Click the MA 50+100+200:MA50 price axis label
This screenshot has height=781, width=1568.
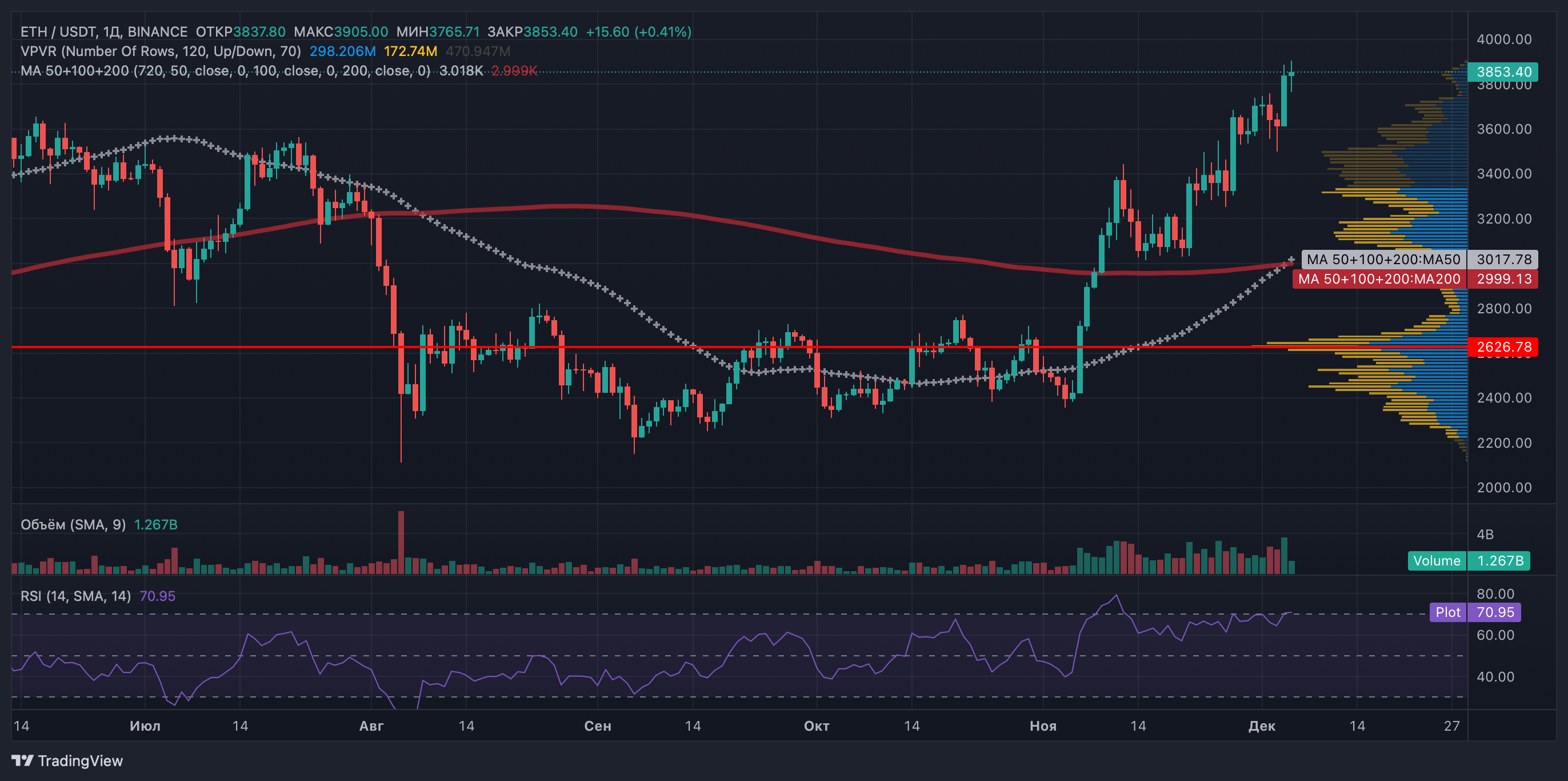pyautogui.click(x=1383, y=260)
